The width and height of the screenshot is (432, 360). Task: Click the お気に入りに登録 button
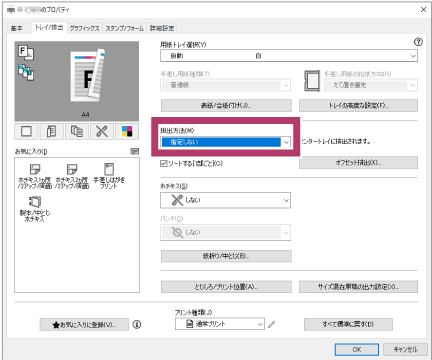click(84, 324)
